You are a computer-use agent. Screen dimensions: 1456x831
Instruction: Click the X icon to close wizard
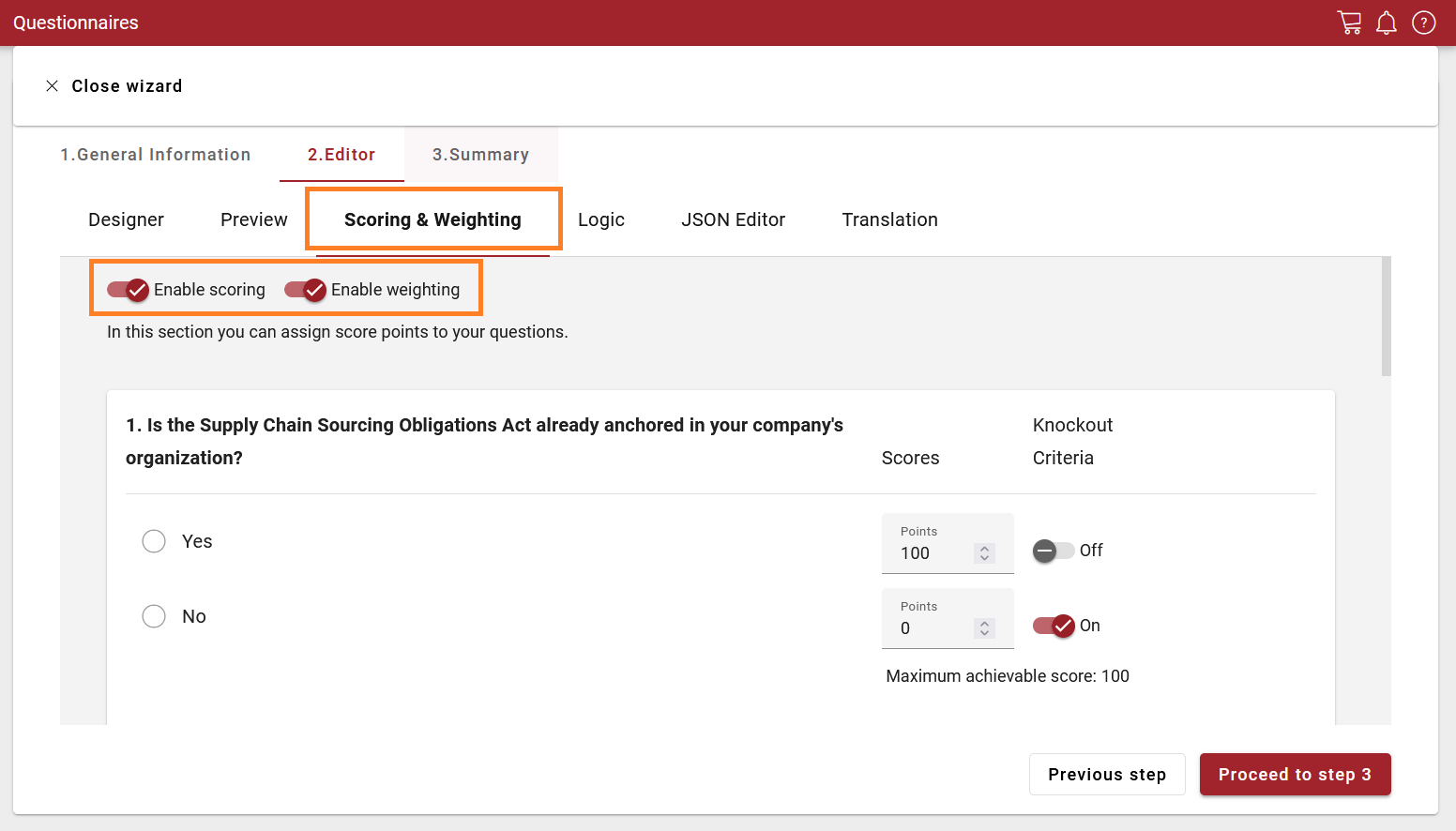(x=53, y=86)
